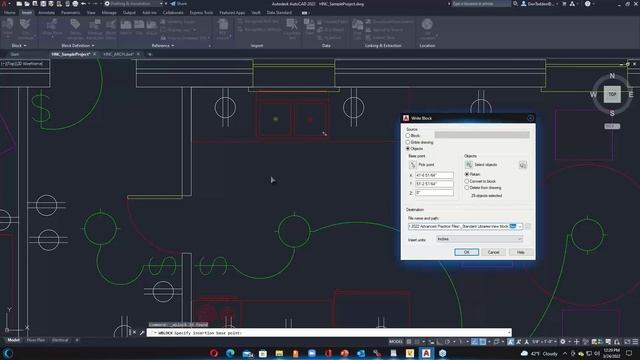Viewport: 640px width, 360px height.
Task: Click the Customization menu icon in status bar
Action: click(x=635, y=342)
